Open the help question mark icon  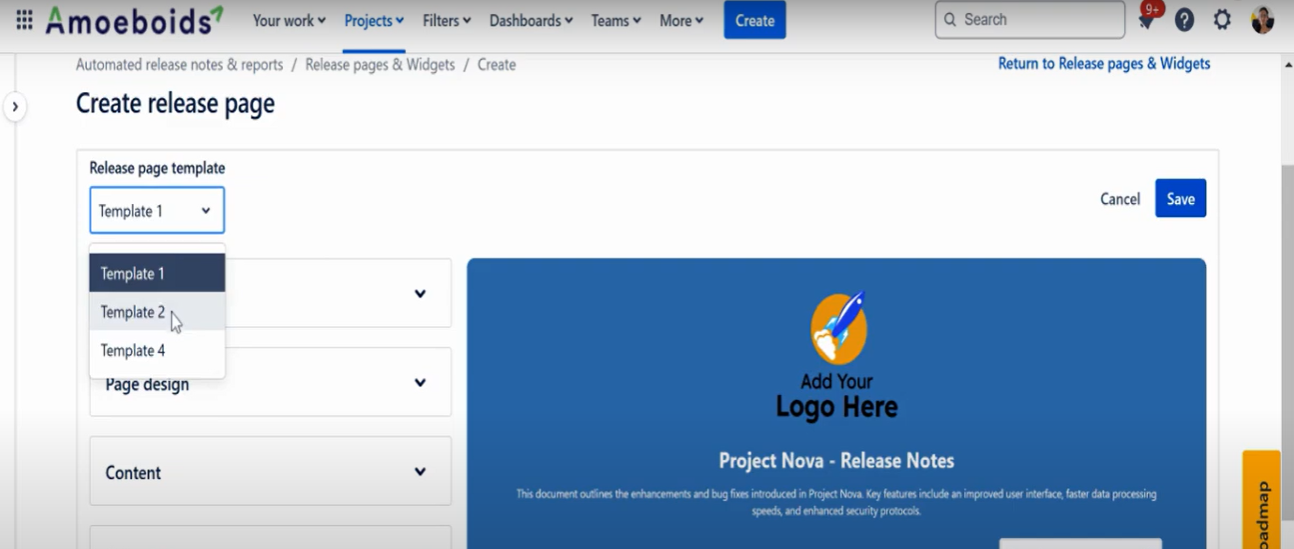[x=1184, y=20]
